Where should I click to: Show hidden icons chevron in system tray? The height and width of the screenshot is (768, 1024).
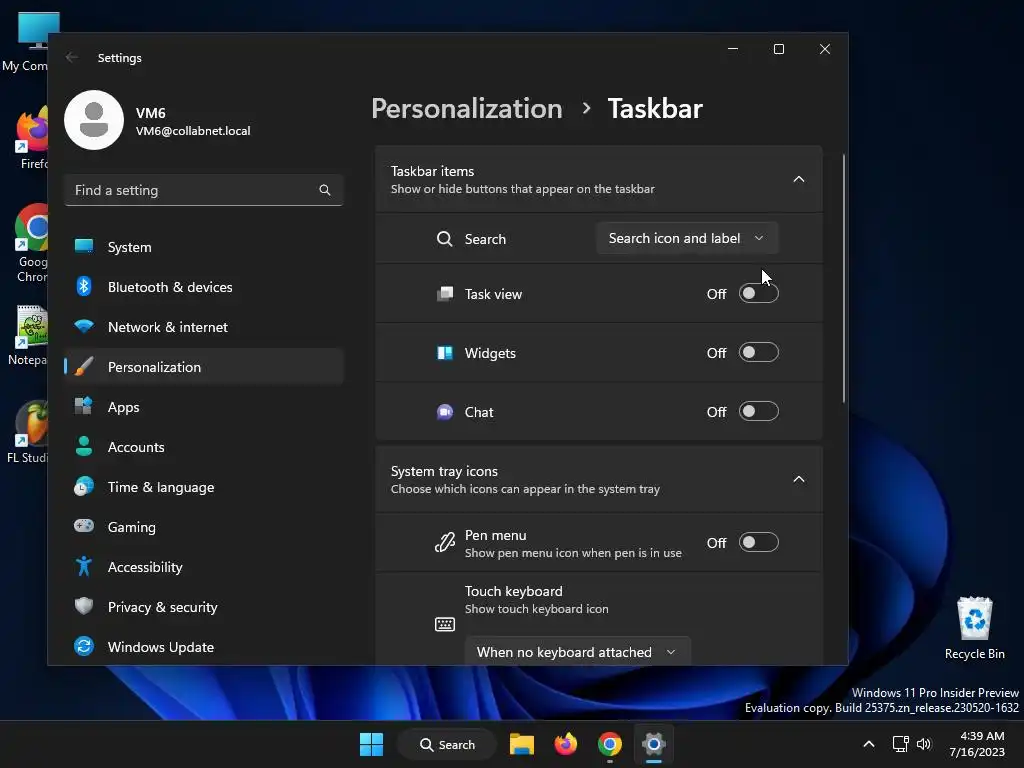click(x=869, y=744)
